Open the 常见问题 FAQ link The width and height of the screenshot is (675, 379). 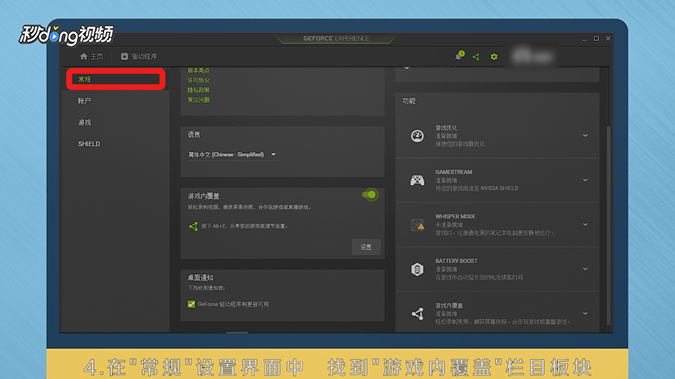(x=198, y=100)
